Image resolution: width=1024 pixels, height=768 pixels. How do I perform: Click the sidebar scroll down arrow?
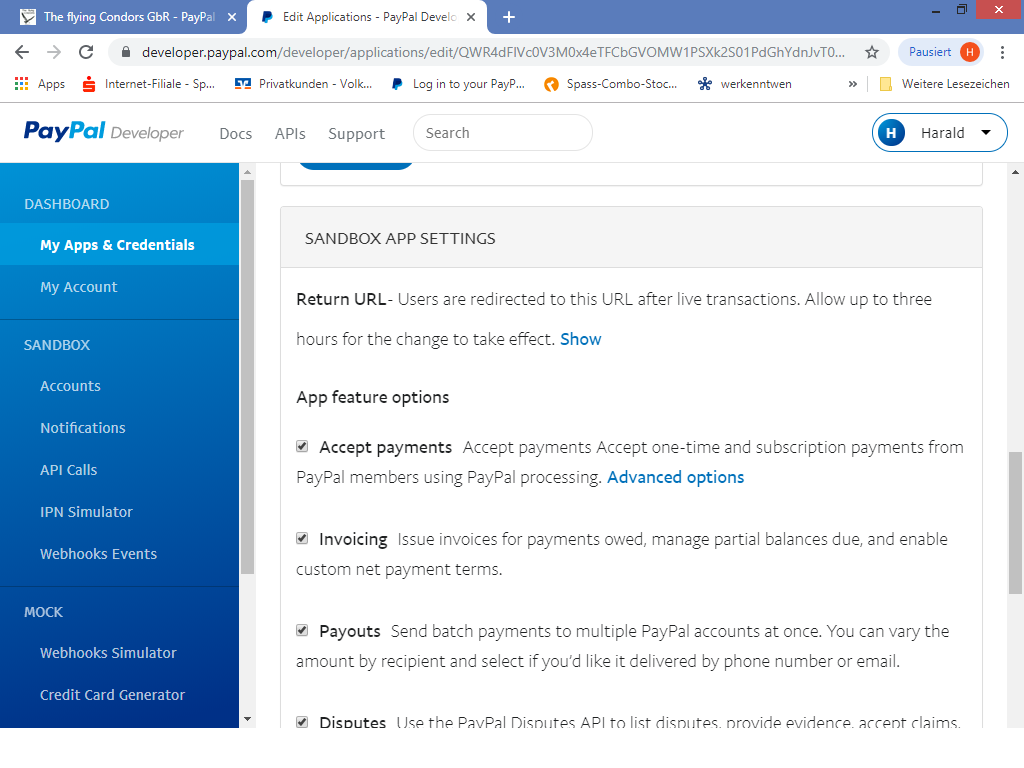click(x=247, y=718)
